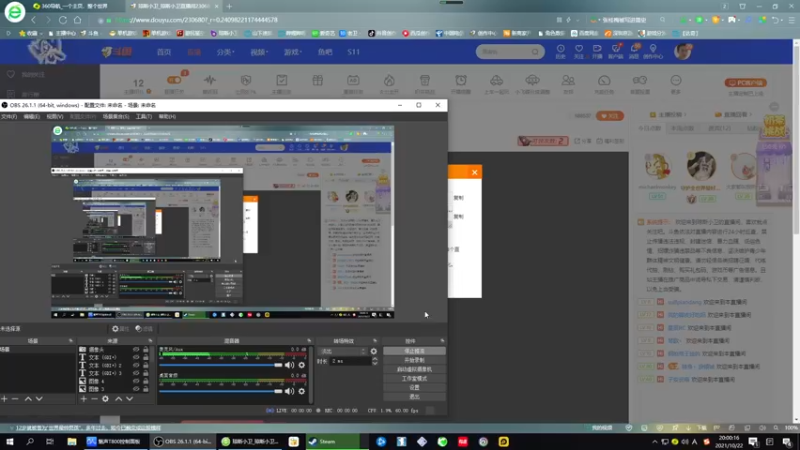Pop out the audio mixer dock panel icon

pos(309,340)
